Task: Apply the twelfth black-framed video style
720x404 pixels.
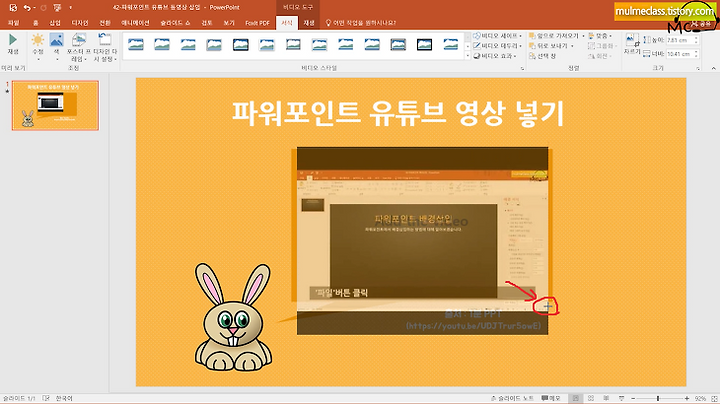Action: (x=424, y=45)
